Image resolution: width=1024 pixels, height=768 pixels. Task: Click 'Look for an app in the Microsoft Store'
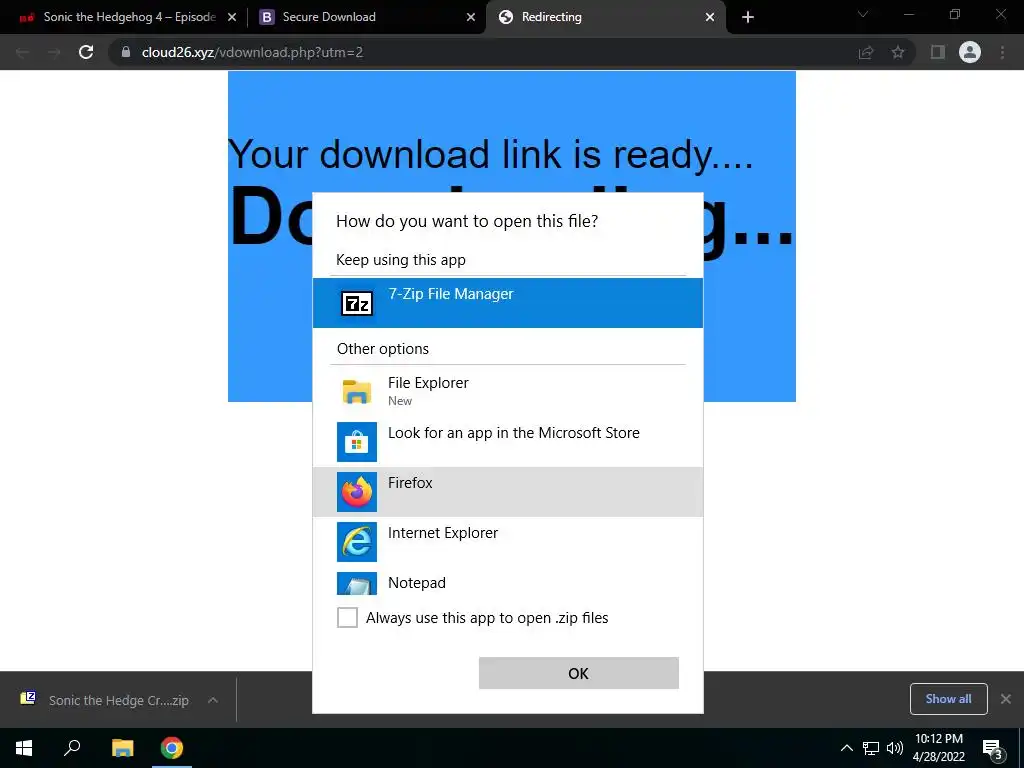[x=514, y=433]
